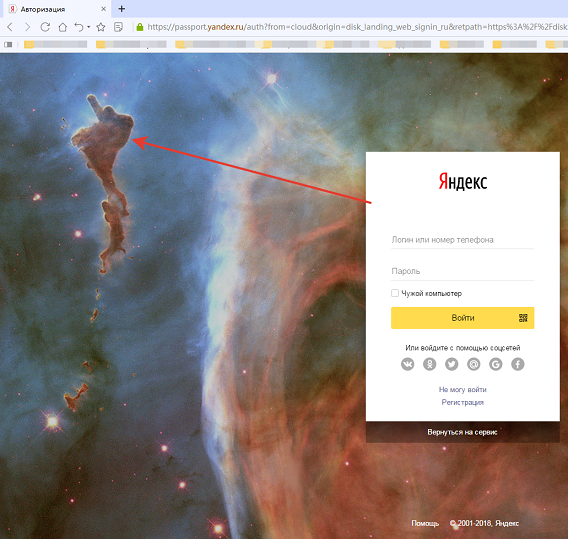Toggle the Чужой компьютер checkbox
Viewport: 568px width, 539px height.
click(395, 293)
